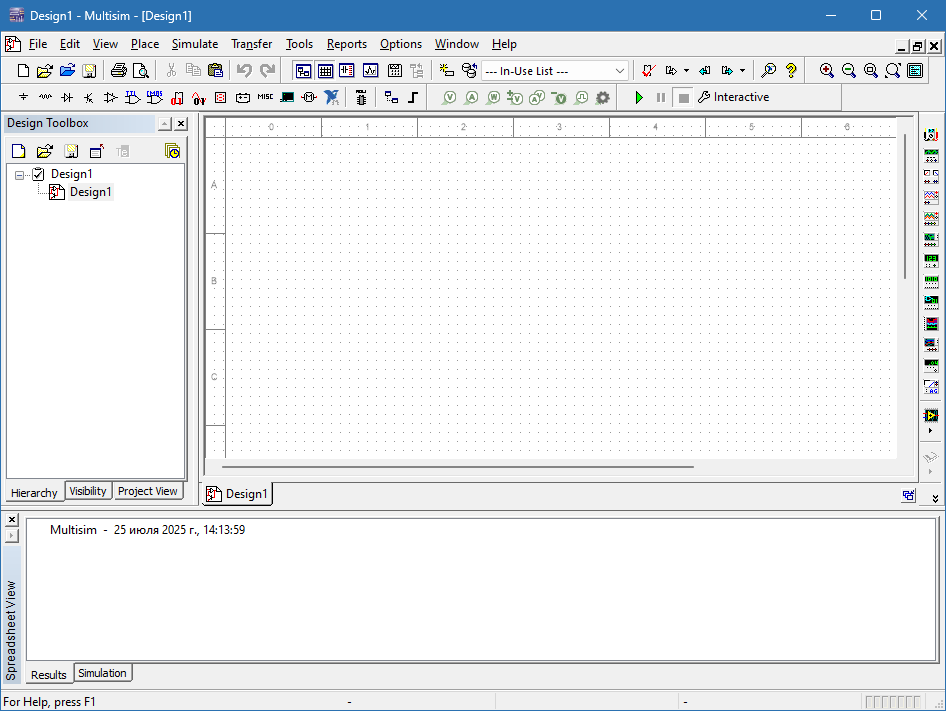Place voltage probe (V) icon
This screenshot has height=711, width=946.
449,97
